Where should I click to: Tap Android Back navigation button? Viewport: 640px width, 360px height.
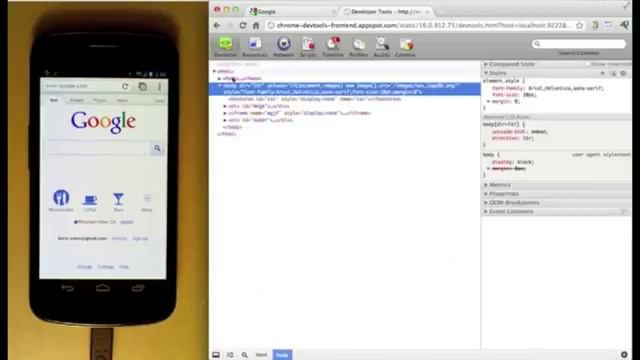point(68,288)
